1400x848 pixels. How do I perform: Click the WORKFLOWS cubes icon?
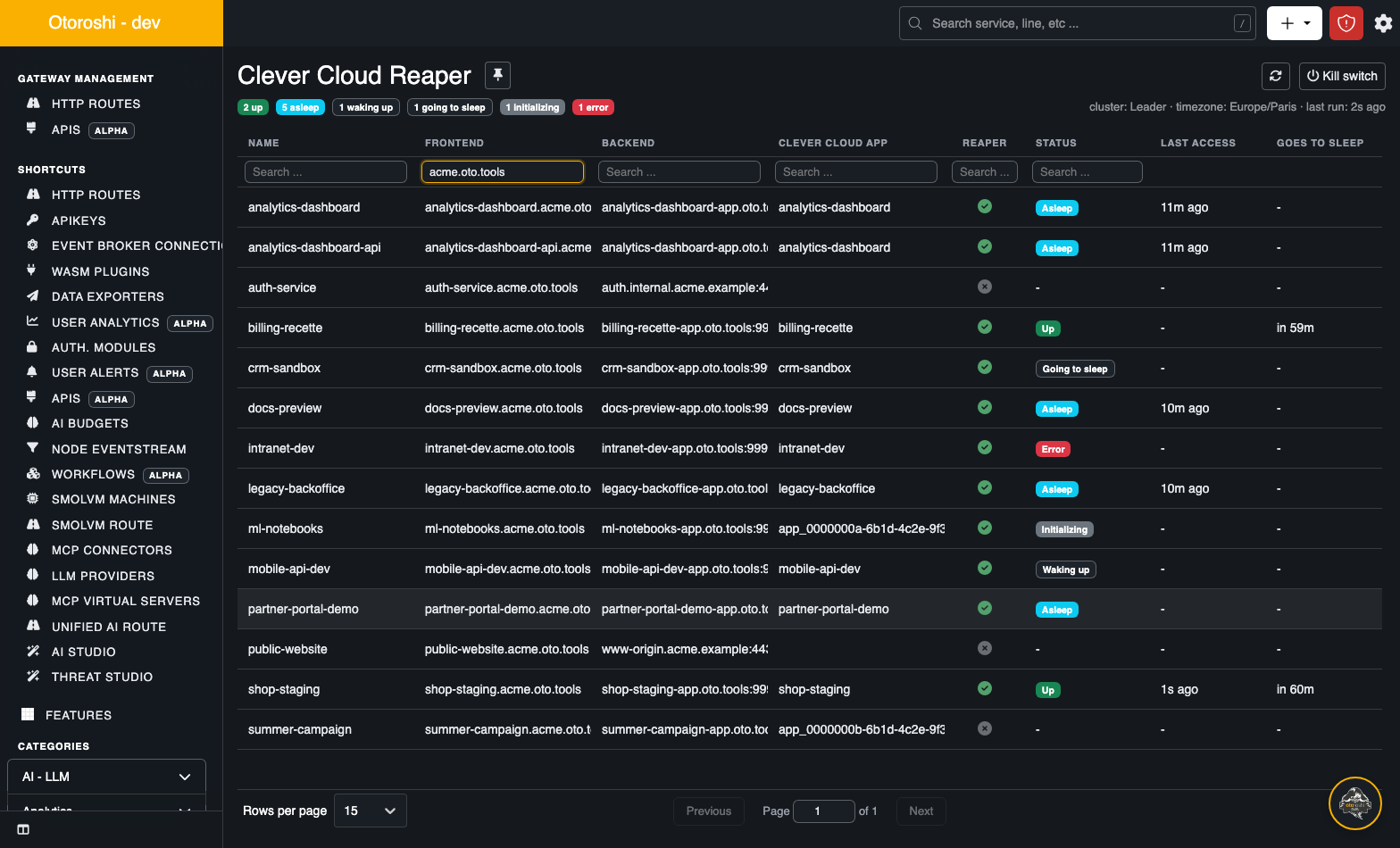(x=33, y=474)
